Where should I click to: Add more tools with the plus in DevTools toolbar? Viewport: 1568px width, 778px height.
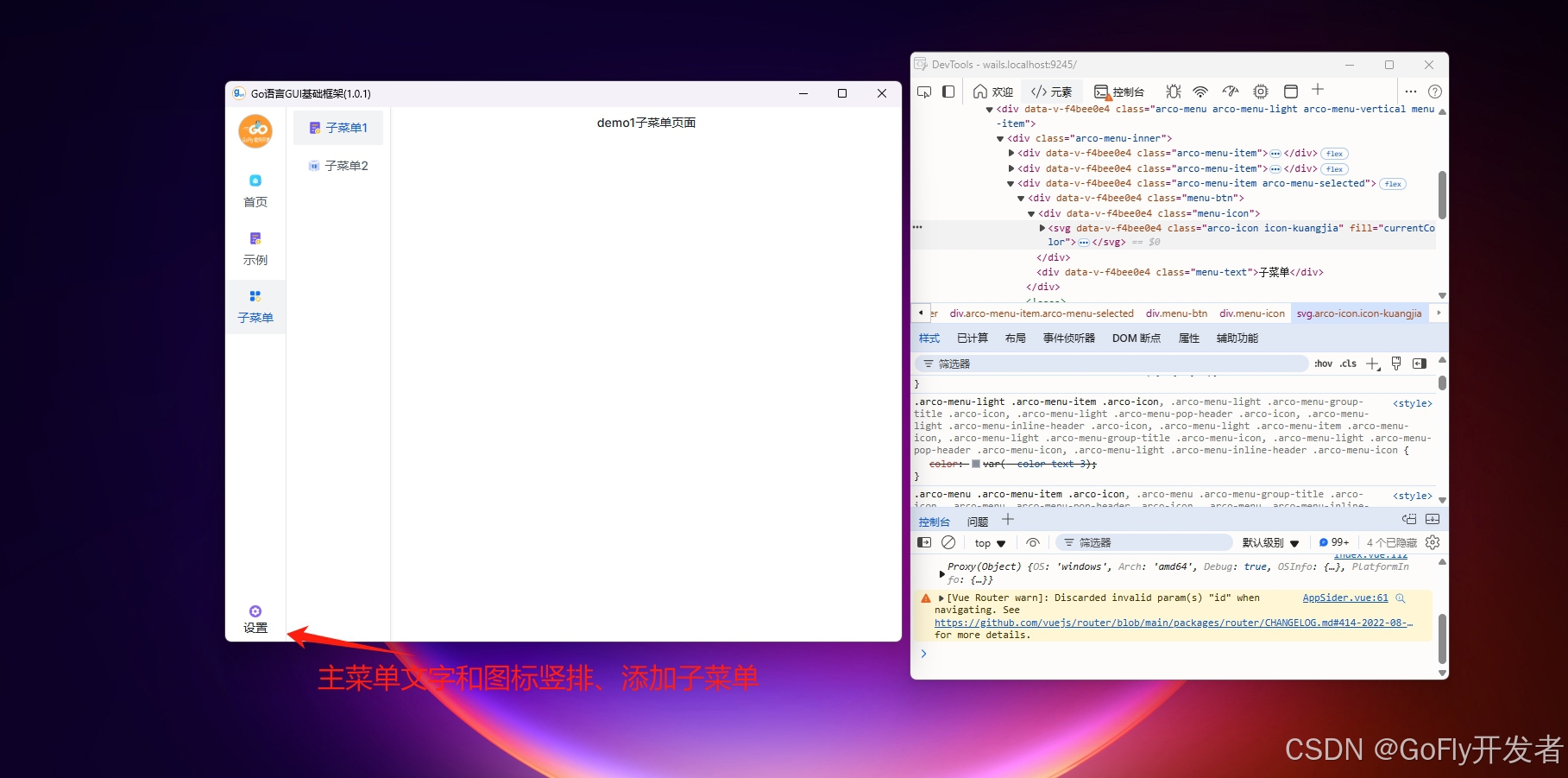(x=1318, y=90)
